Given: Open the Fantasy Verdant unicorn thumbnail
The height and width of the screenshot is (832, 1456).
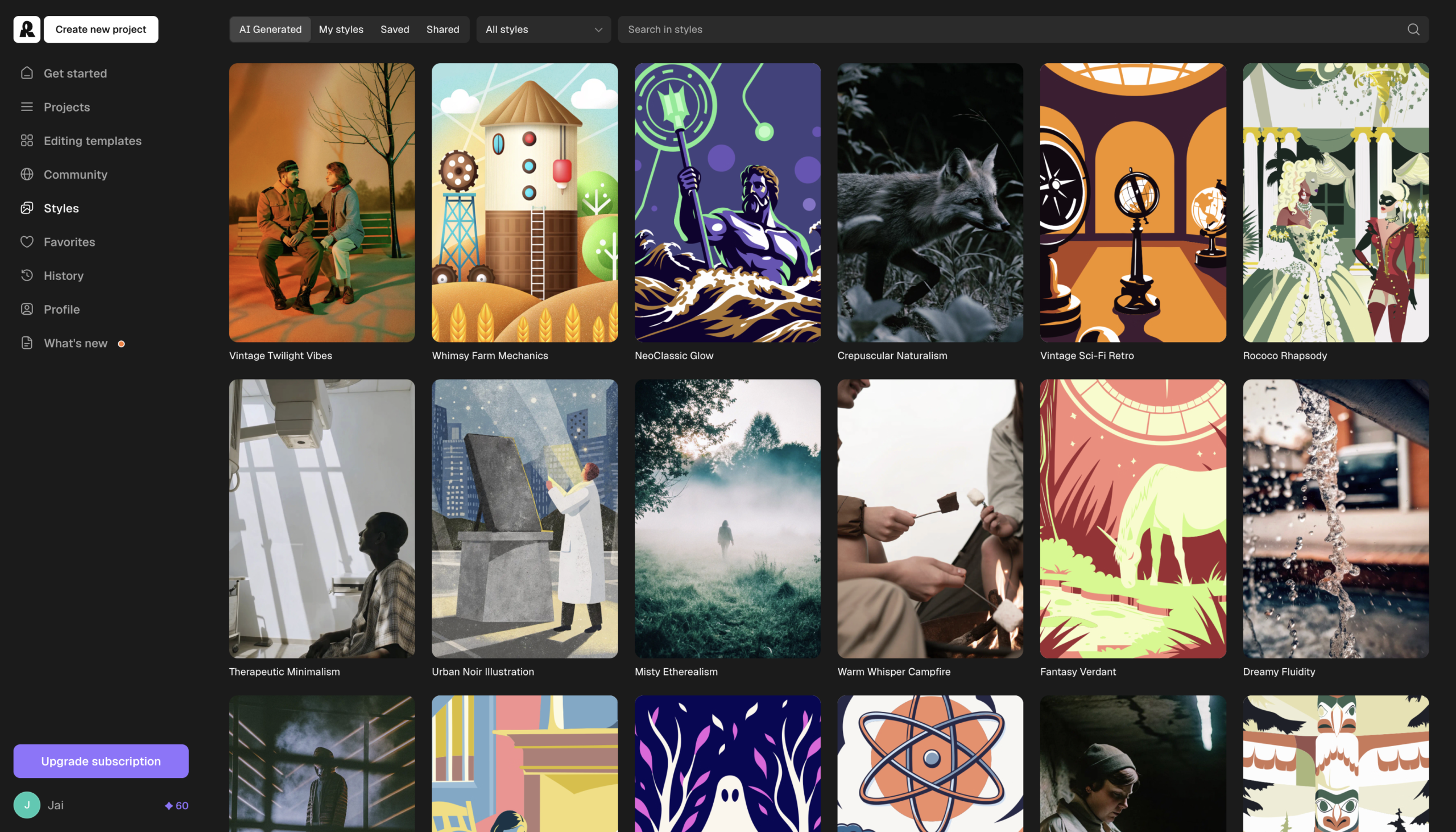Looking at the screenshot, I should click(1133, 519).
